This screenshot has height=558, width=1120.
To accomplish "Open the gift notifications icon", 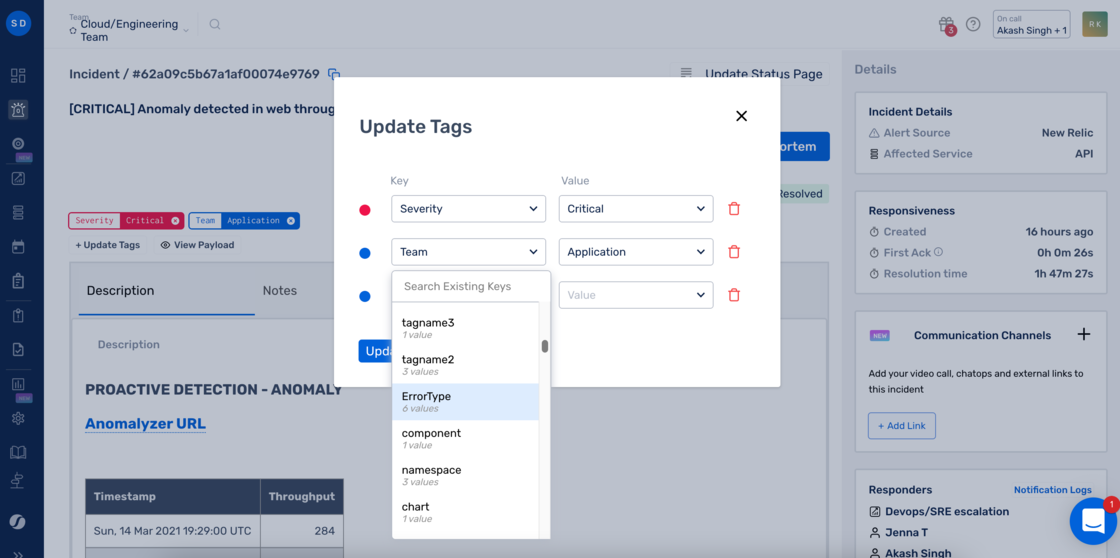I will coord(946,24).
